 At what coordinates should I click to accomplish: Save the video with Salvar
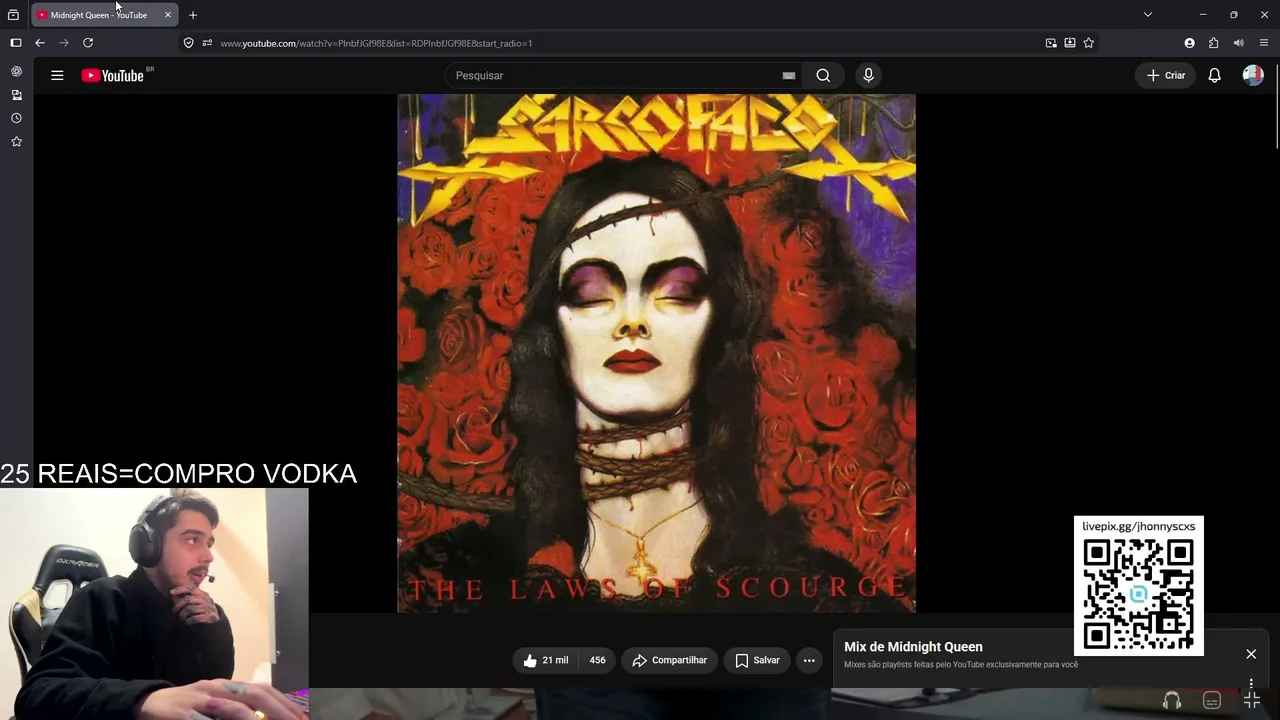pyautogui.click(x=757, y=660)
